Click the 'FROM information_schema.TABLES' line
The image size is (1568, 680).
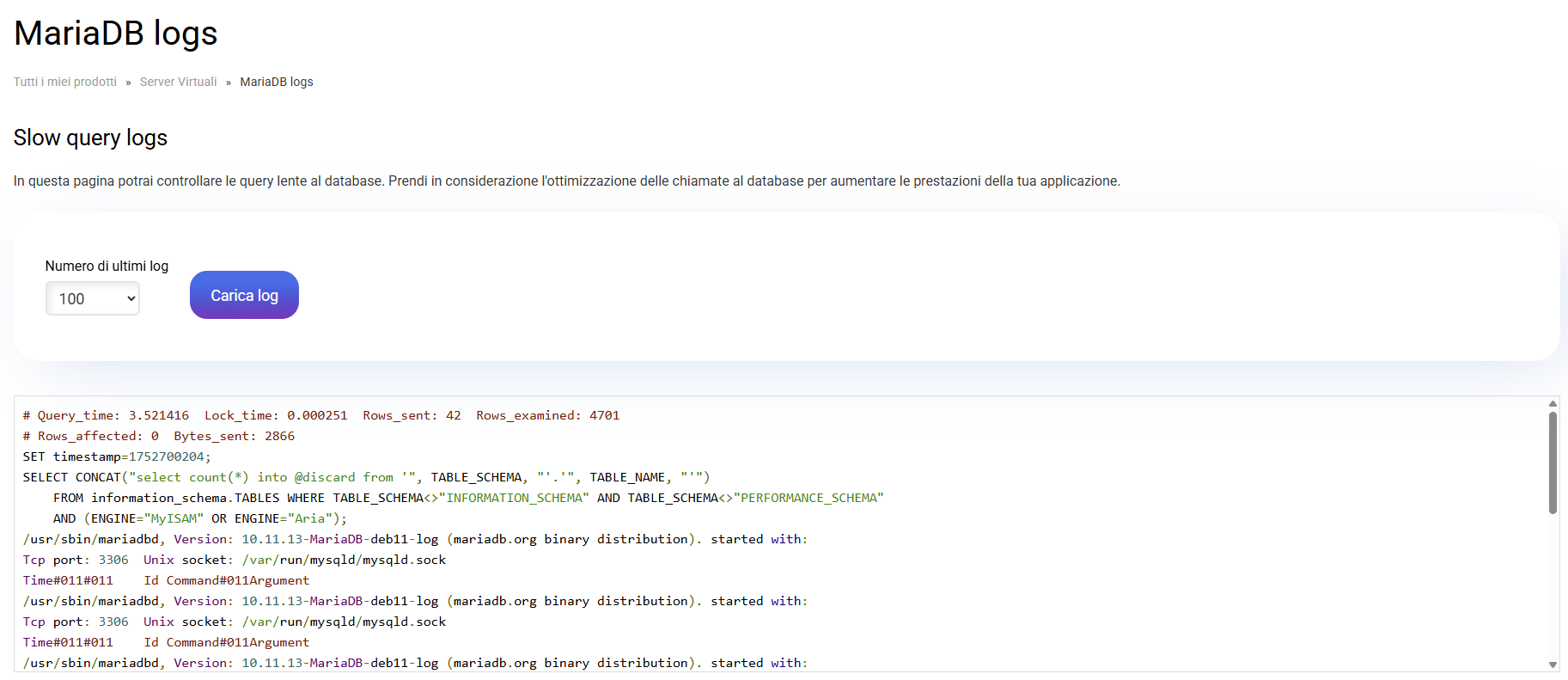[468, 498]
